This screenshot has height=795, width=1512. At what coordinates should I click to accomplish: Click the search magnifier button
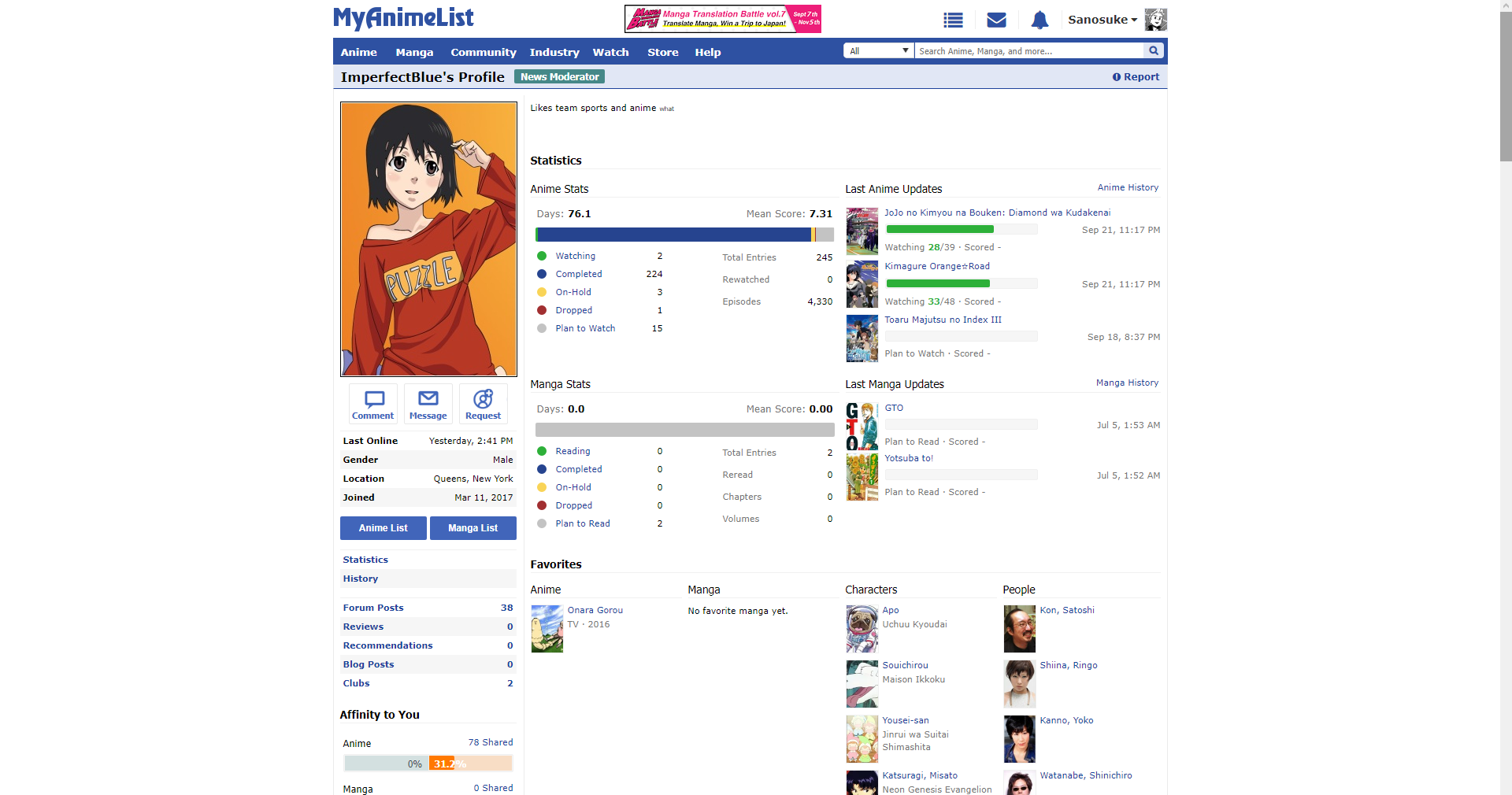[x=1154, y=51]
